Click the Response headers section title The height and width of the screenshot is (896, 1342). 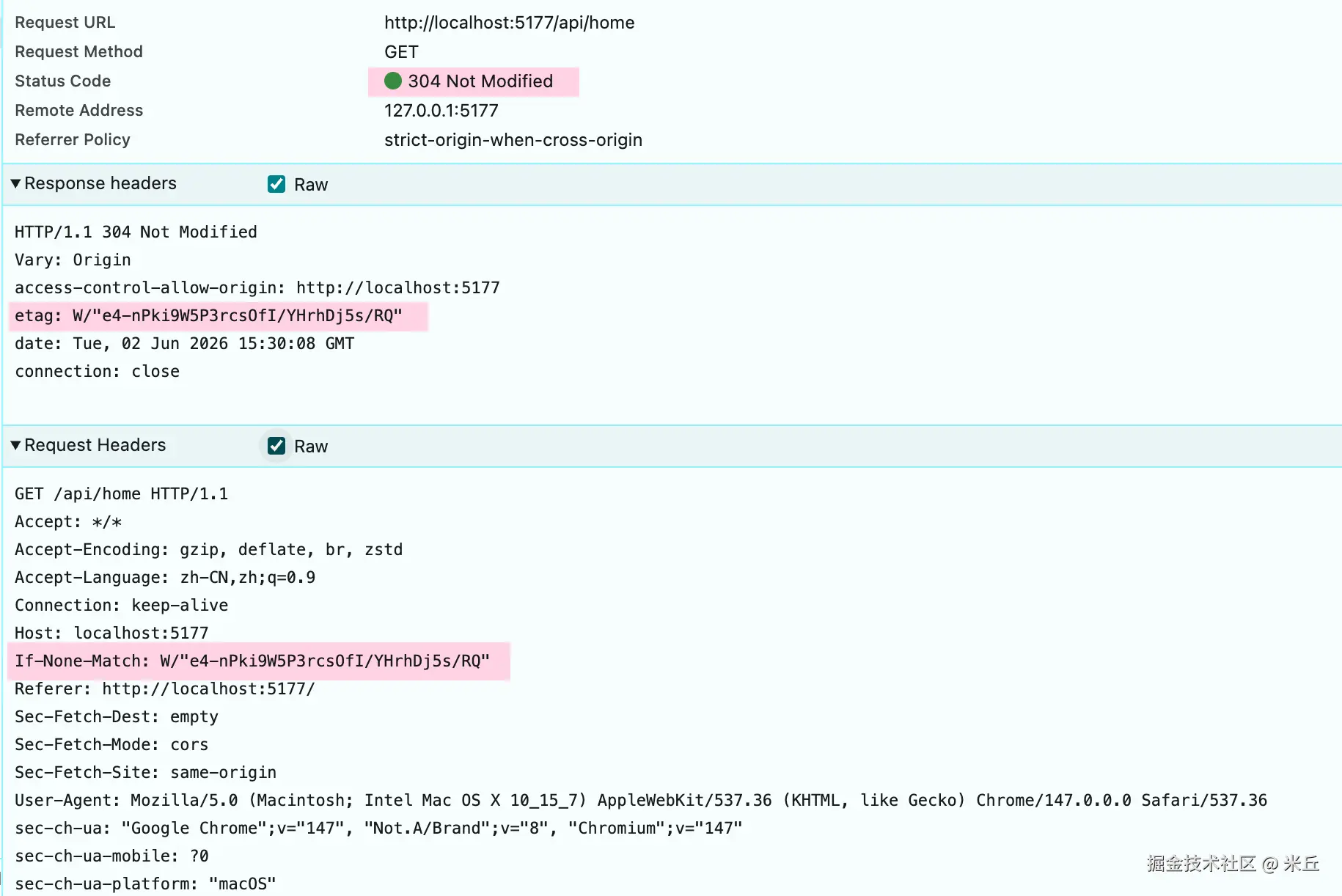click(x=100, y=183)
